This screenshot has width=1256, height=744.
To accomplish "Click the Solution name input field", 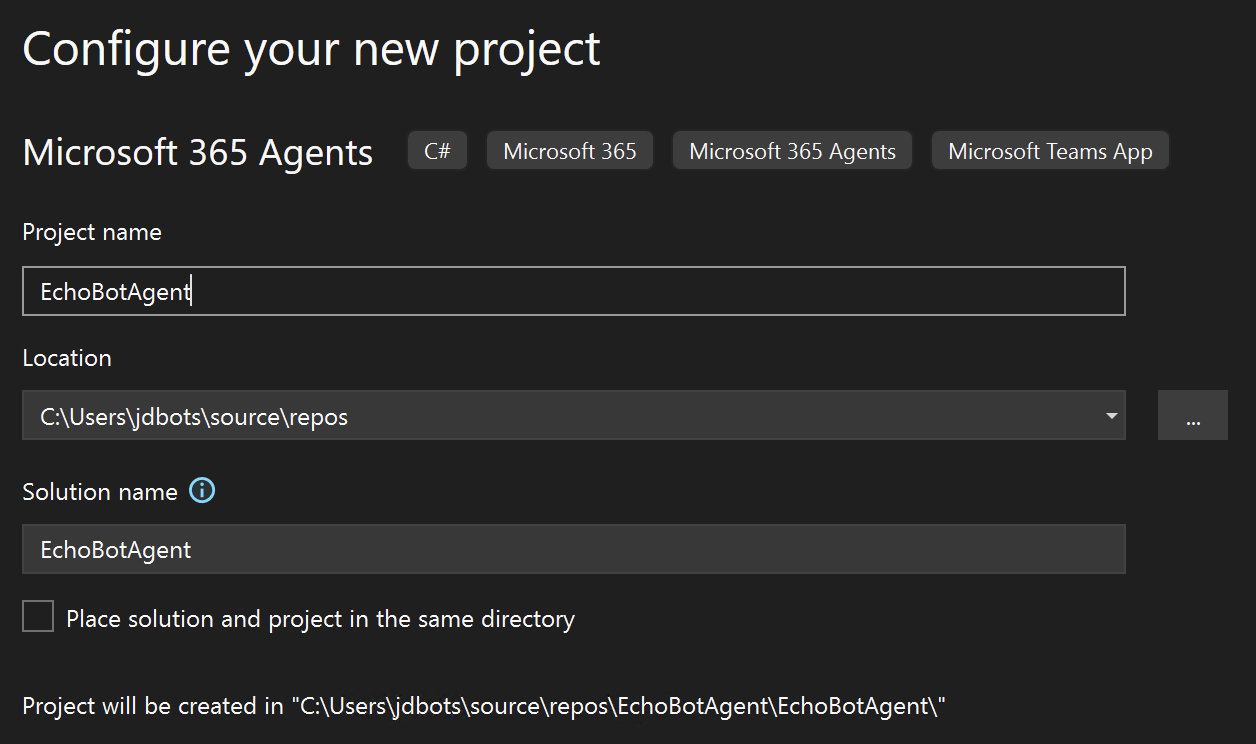I will pyautogui.click(x=574, y=549).
